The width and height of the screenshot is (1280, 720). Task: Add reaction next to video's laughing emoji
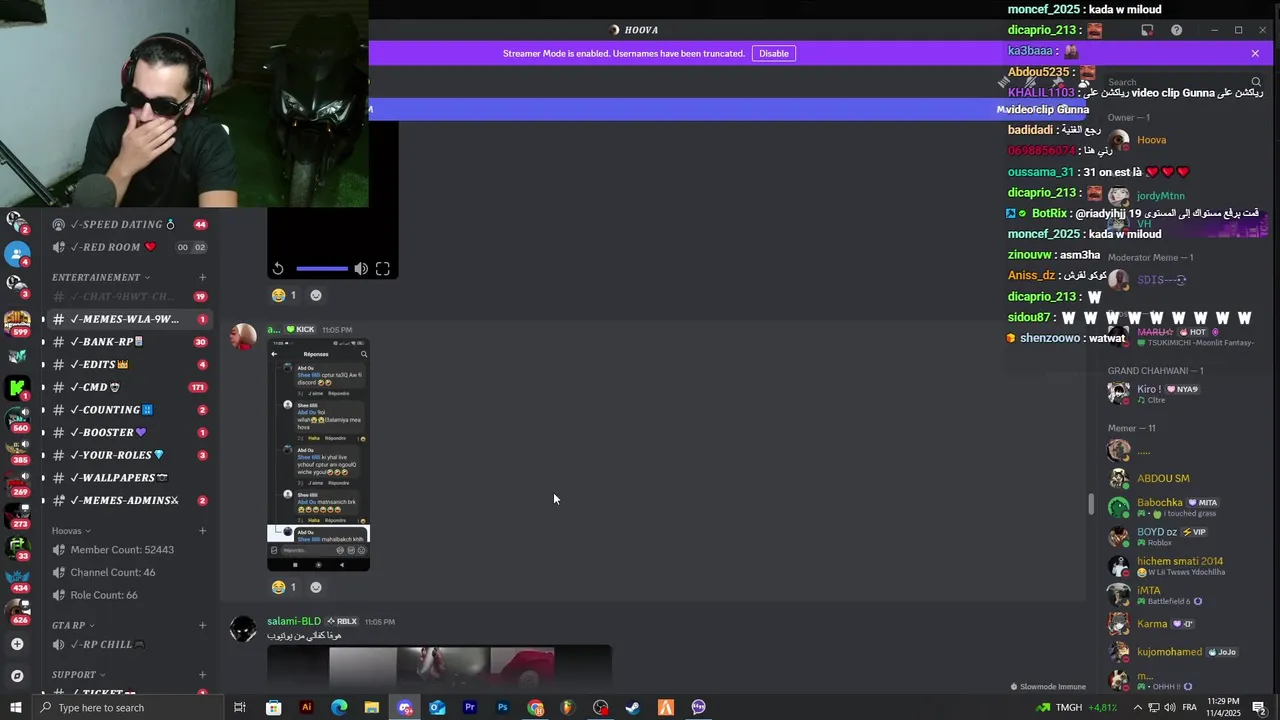pyautogui.click(x=316, y=295)
